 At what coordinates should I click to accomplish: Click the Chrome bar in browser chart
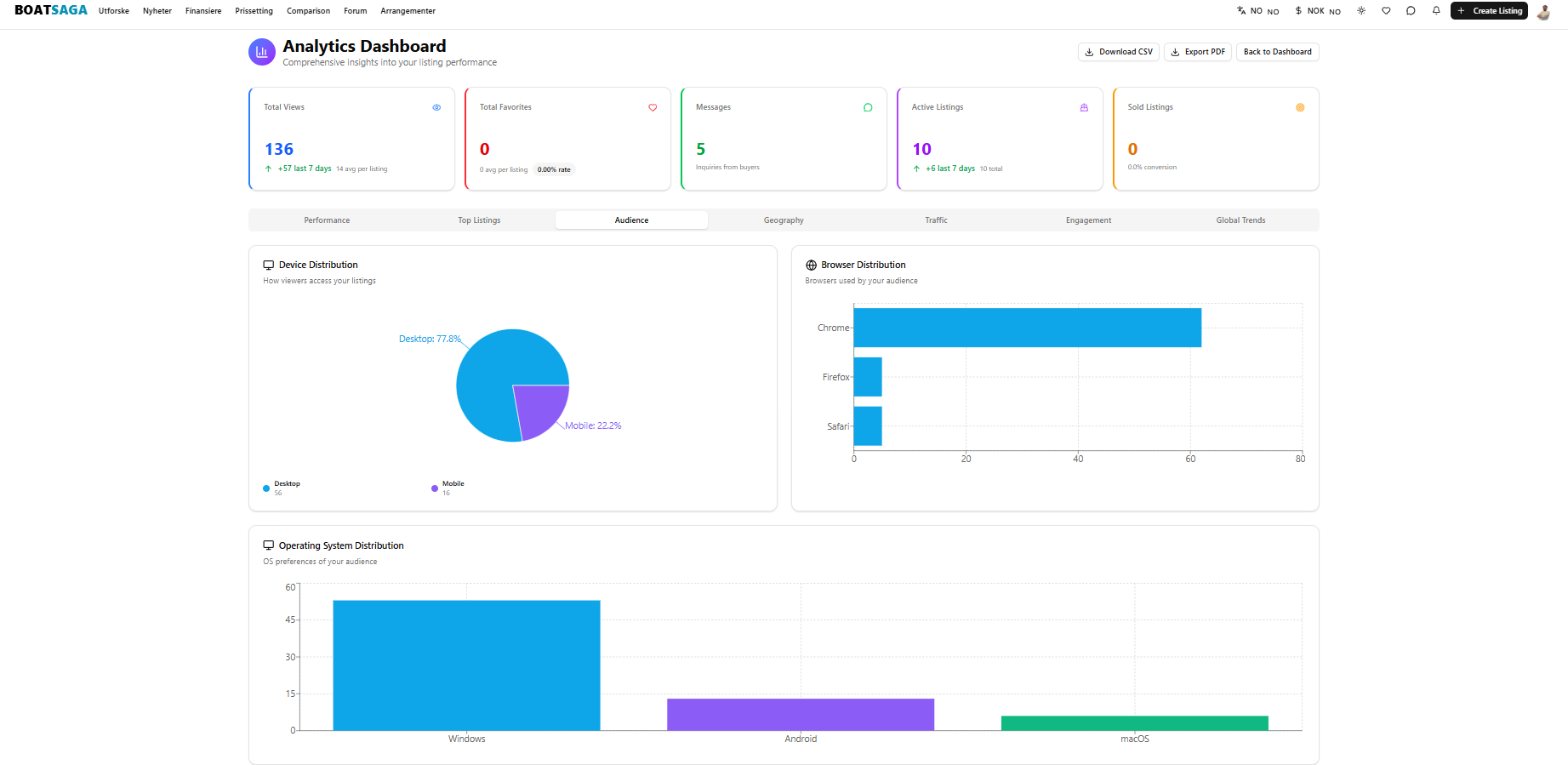(x=1027, y=328)
